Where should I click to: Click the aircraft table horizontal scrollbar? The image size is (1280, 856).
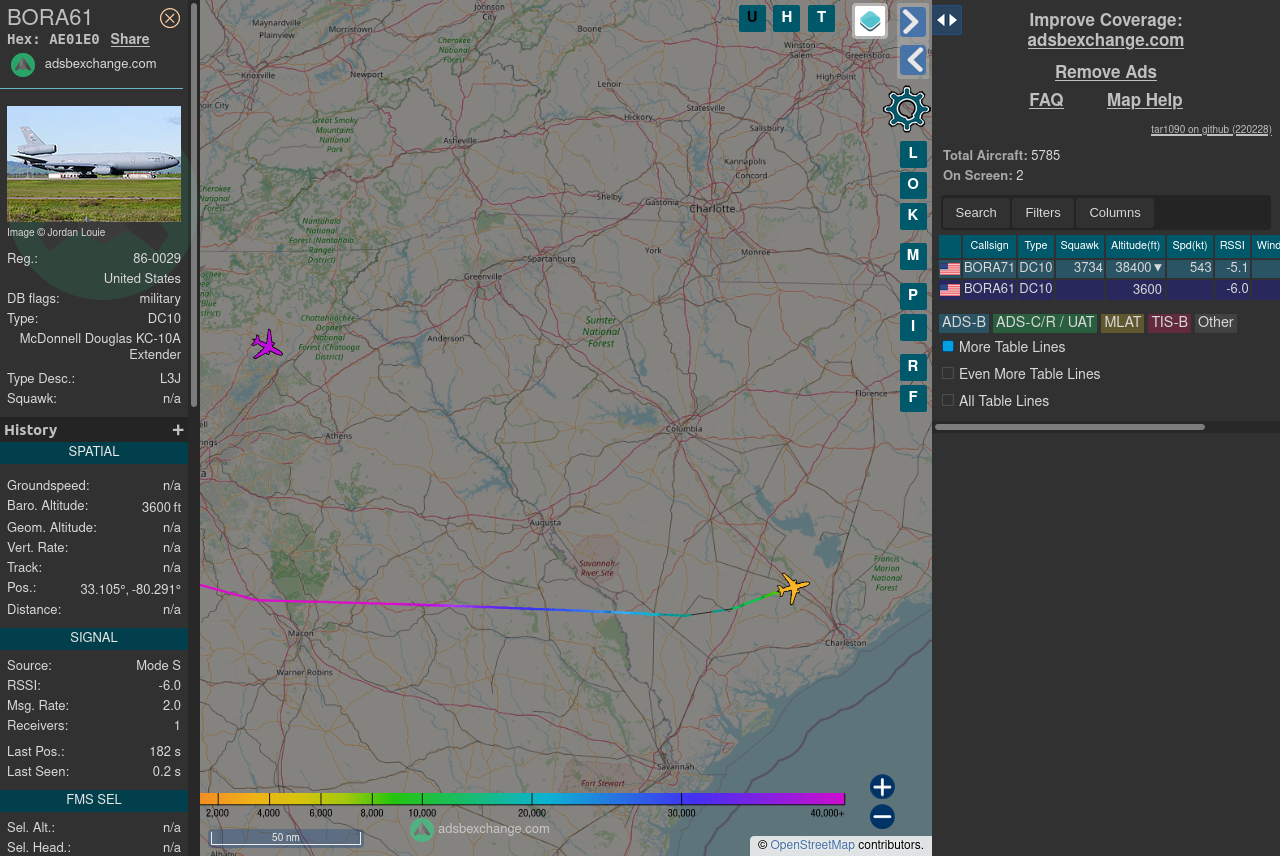pyautogui.click(x=1070, y=427)
